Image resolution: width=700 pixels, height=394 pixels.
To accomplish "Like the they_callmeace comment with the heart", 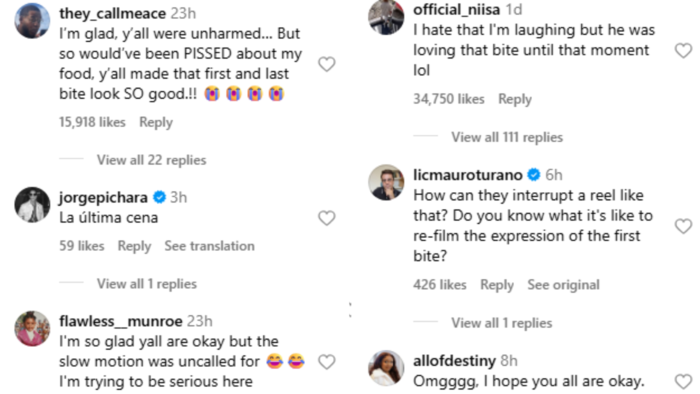I will [x=326, y=64].
